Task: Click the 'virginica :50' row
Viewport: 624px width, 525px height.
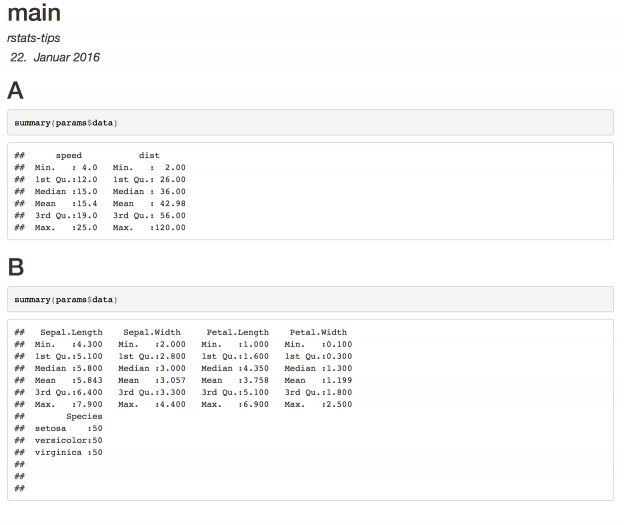Action: pyautogui.click(x=68, y=452)
